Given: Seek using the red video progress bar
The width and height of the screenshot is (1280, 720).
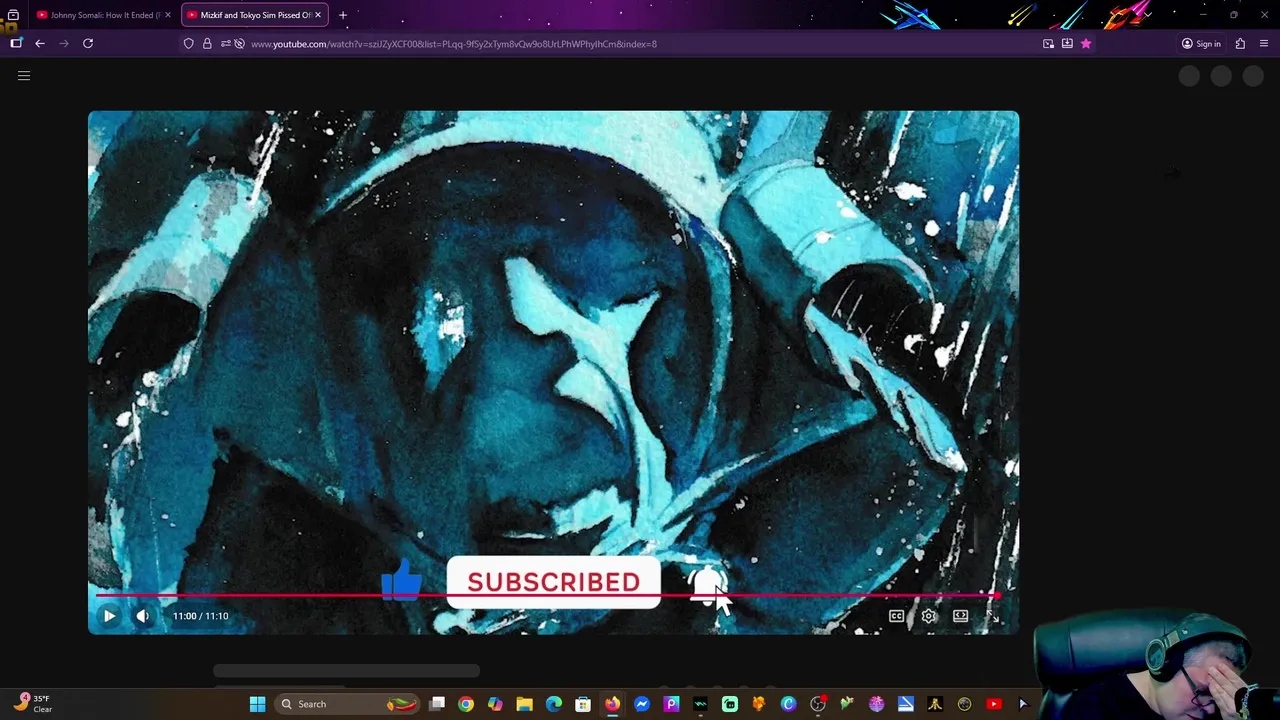Looking at the screenshot, I should [x=548, y=596].
